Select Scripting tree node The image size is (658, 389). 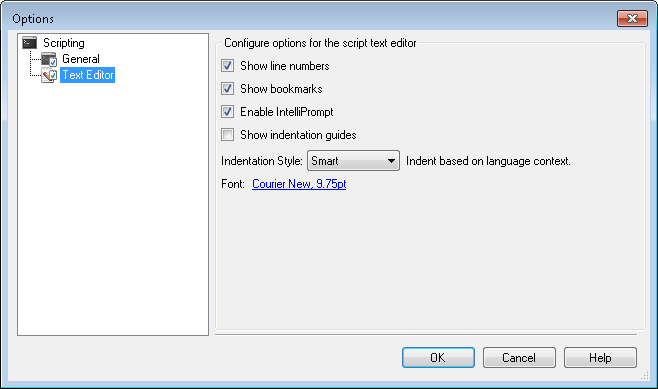64,43
